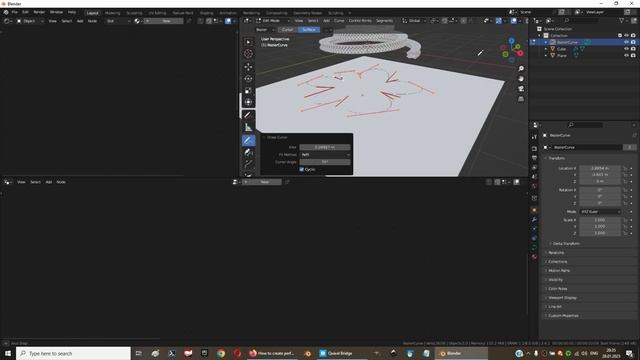
Task: Disable BezierCurve in renders via camera icon
Action: point(633,42)
